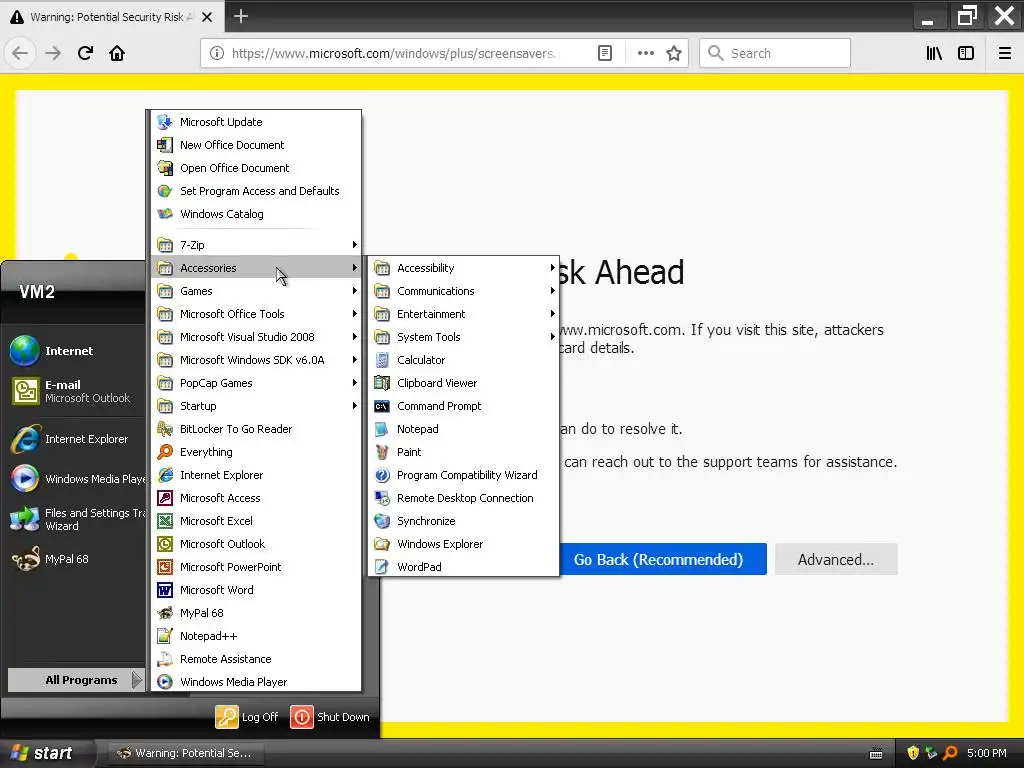Click All Programs in Start menu
This screenshot has width=1024, height=768.
pyautogui.click(x=75, y=680)
